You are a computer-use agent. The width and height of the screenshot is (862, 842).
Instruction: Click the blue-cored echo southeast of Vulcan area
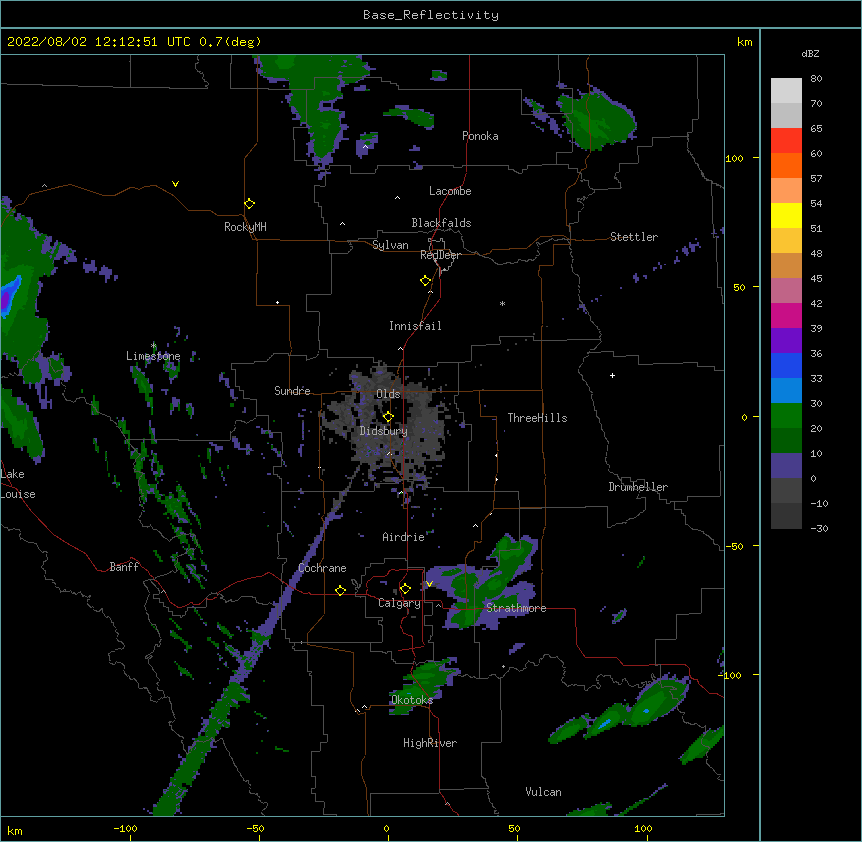(604, 723)
